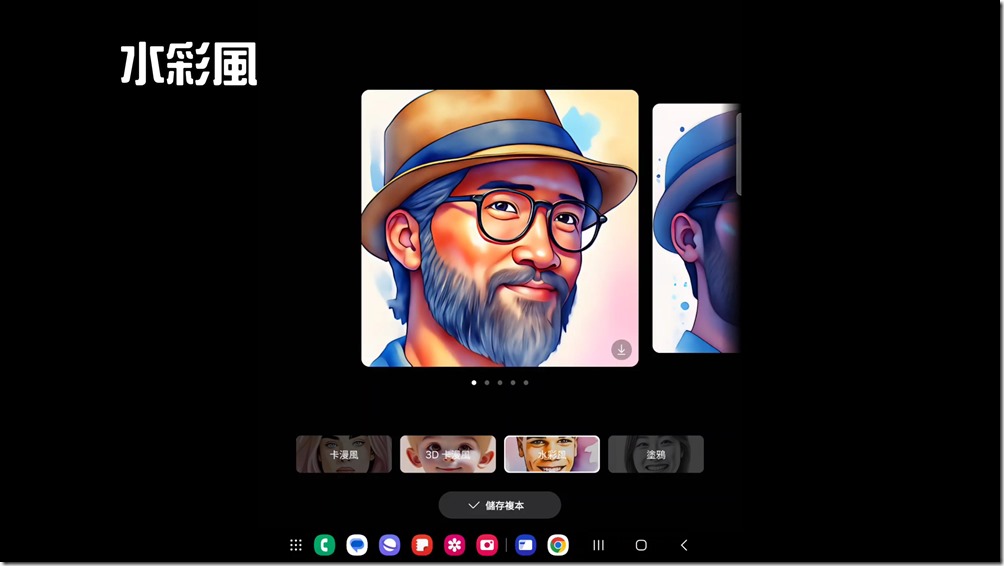Download the watercolor portrait using the arrow icon
The image size is (1004, 566).
[x=621, y=349]
